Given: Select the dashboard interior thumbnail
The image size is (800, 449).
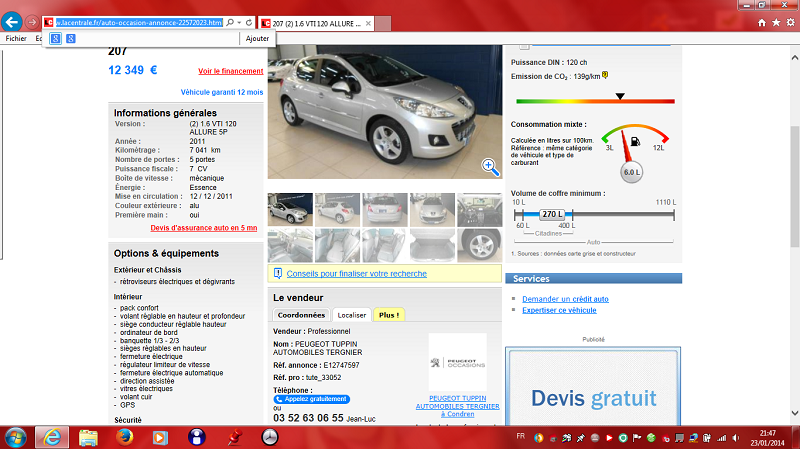Looking at the screenshot, I should point(480,209).
